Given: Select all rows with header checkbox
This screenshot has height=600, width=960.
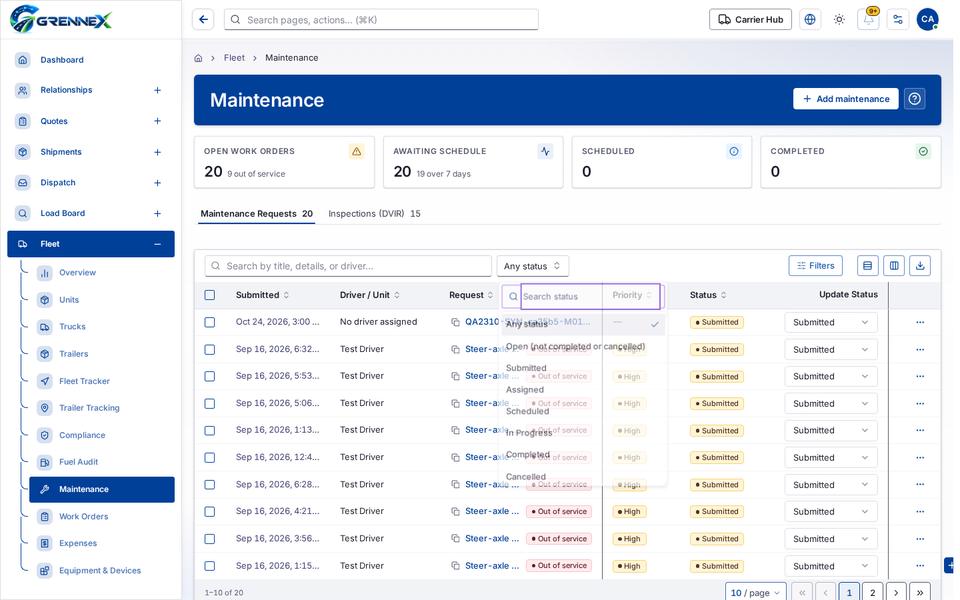Looking at the screenshot, I should [x=210, y=295].
